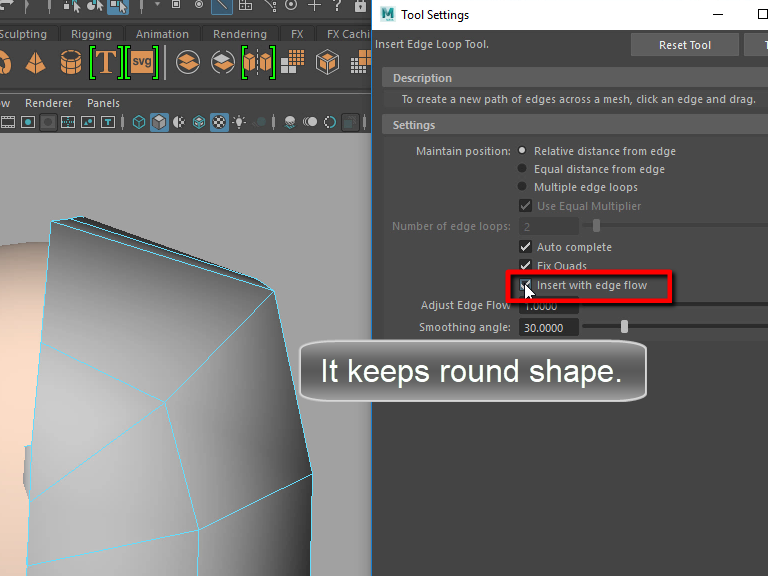Click the Mirror tool shelf icon
Image resolution: width=768 pixels, height=576 pixels.
258,63
